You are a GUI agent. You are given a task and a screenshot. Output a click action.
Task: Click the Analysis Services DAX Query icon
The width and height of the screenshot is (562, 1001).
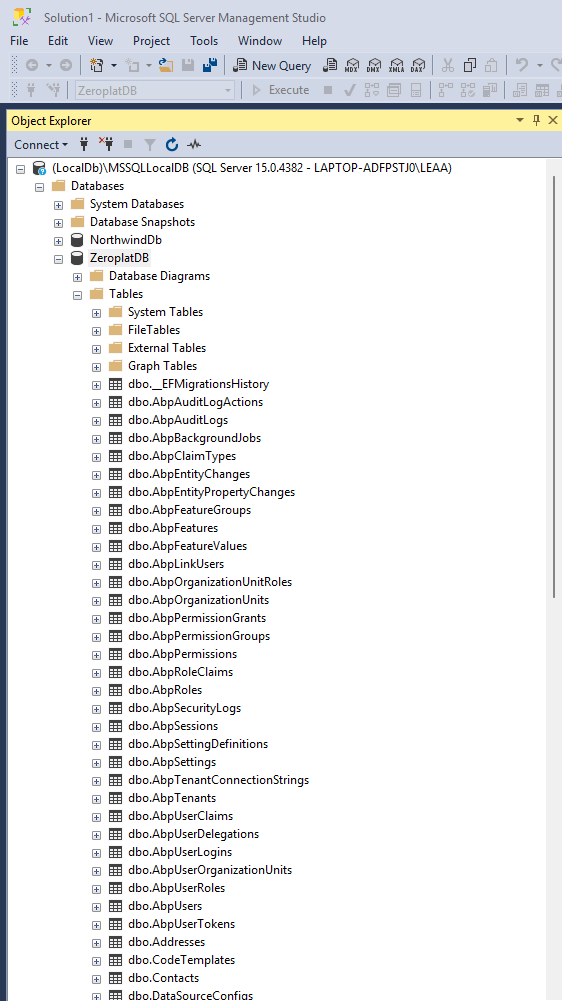click(418, 65)
